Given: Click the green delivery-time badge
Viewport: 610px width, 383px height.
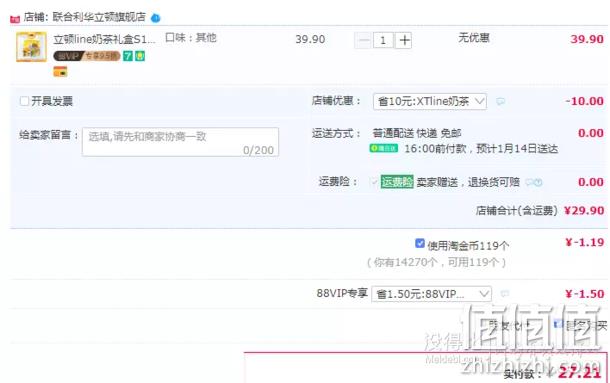Looking at the screenshot, I should point(384,148).
